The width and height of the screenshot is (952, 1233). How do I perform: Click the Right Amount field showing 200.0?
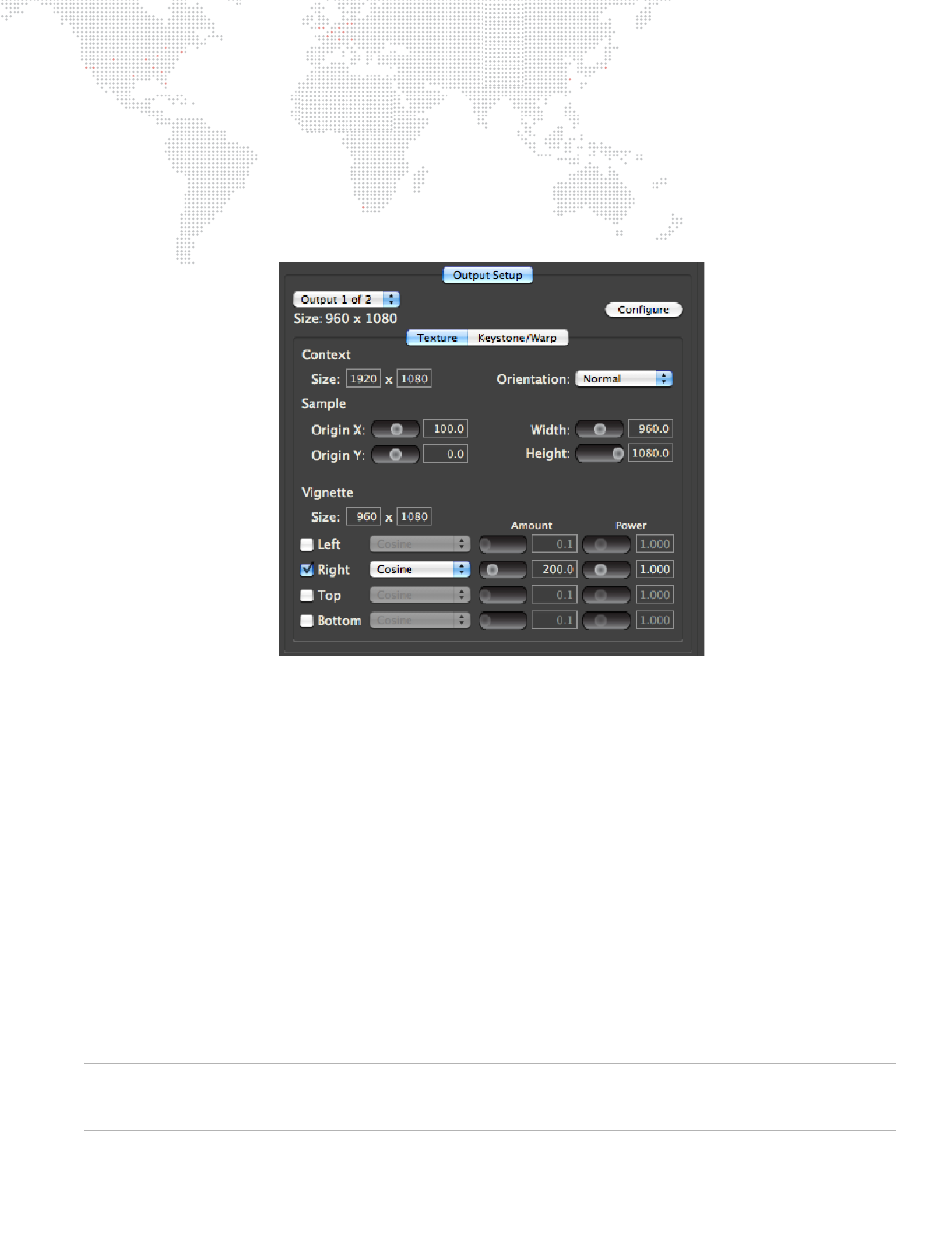pos(554,569)
